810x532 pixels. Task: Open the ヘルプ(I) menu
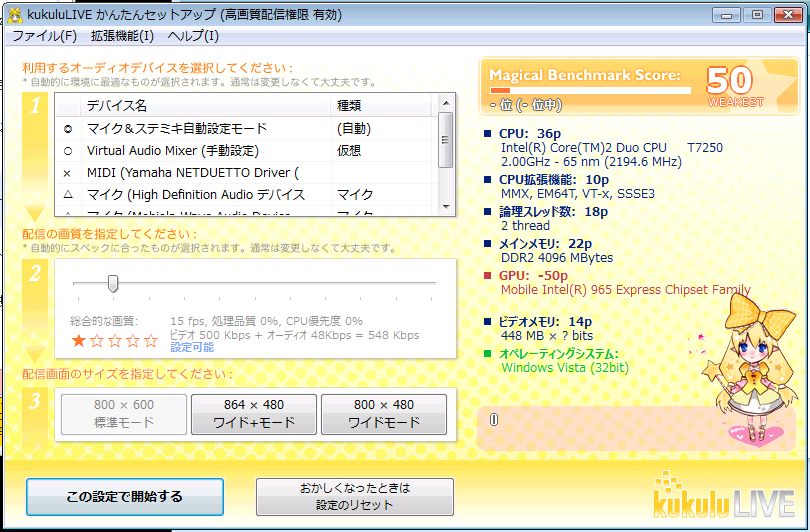(x=193, y=36)
